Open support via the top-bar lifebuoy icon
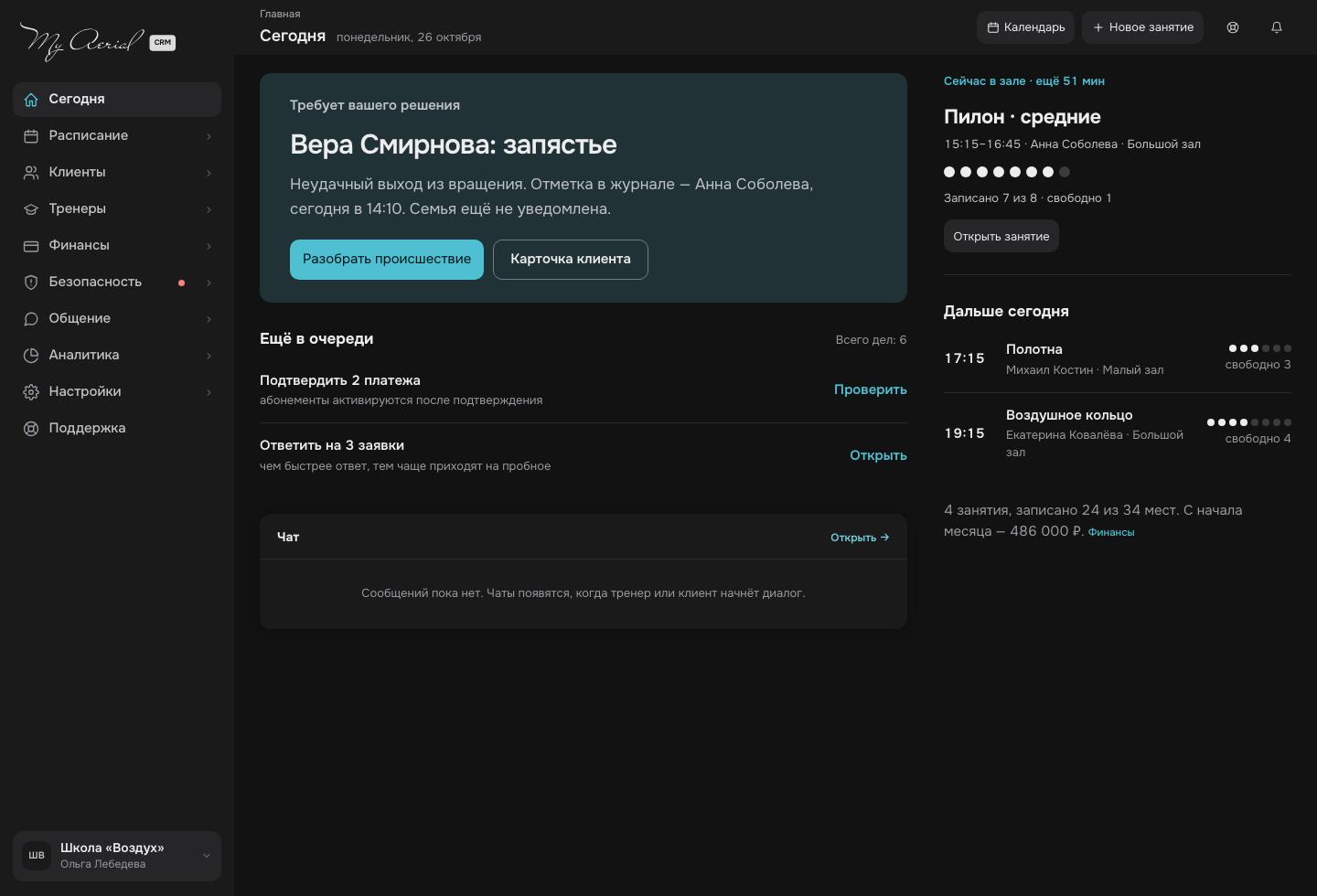The image size is (1317, 896). [1233, 27]
